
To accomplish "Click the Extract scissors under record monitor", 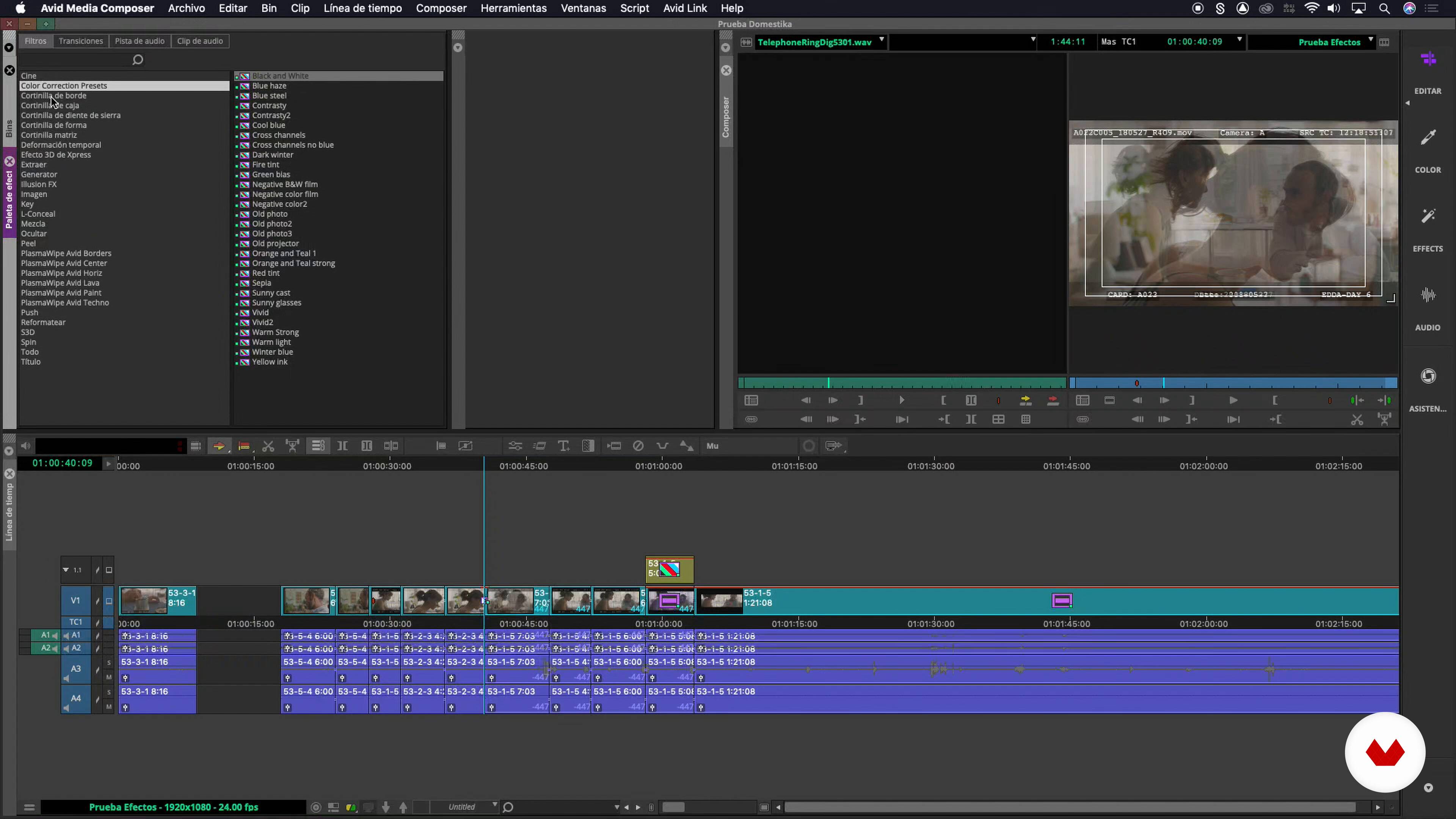I will [1357, 419].
